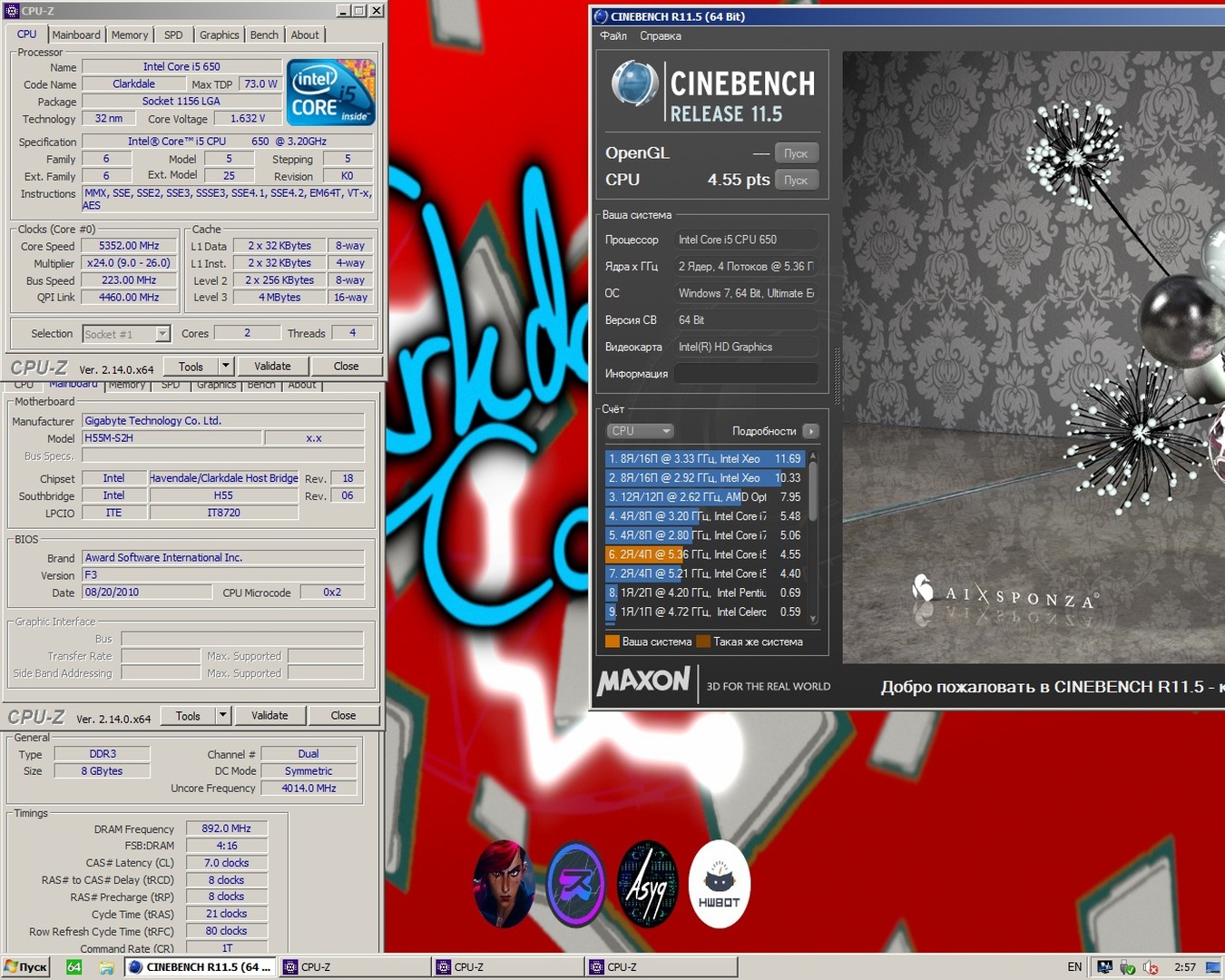Image resolution: width=1225 pixels, height=980 pixels.
Task: Click the Подробности arrow button in Cinebench
Action: 811,431
